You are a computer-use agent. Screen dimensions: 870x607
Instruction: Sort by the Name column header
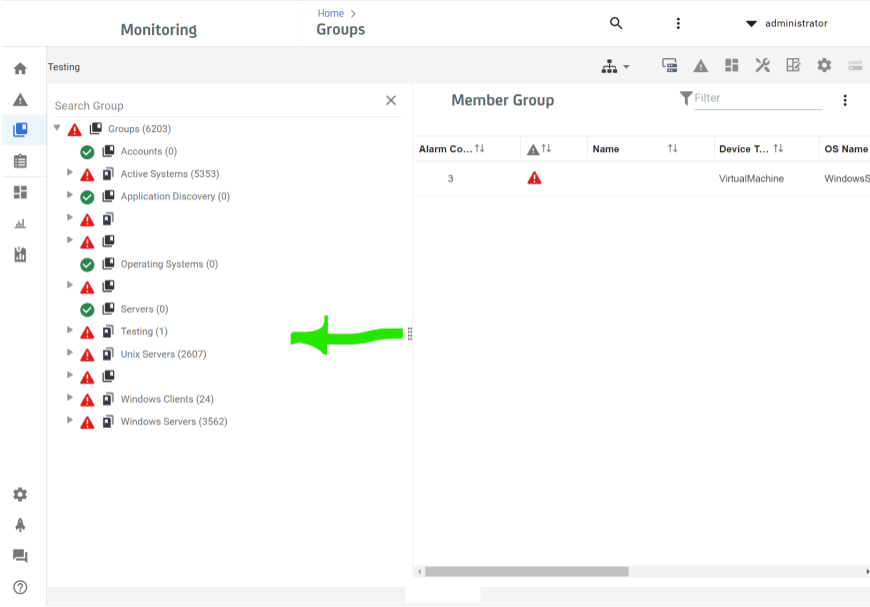click(606, 149)
